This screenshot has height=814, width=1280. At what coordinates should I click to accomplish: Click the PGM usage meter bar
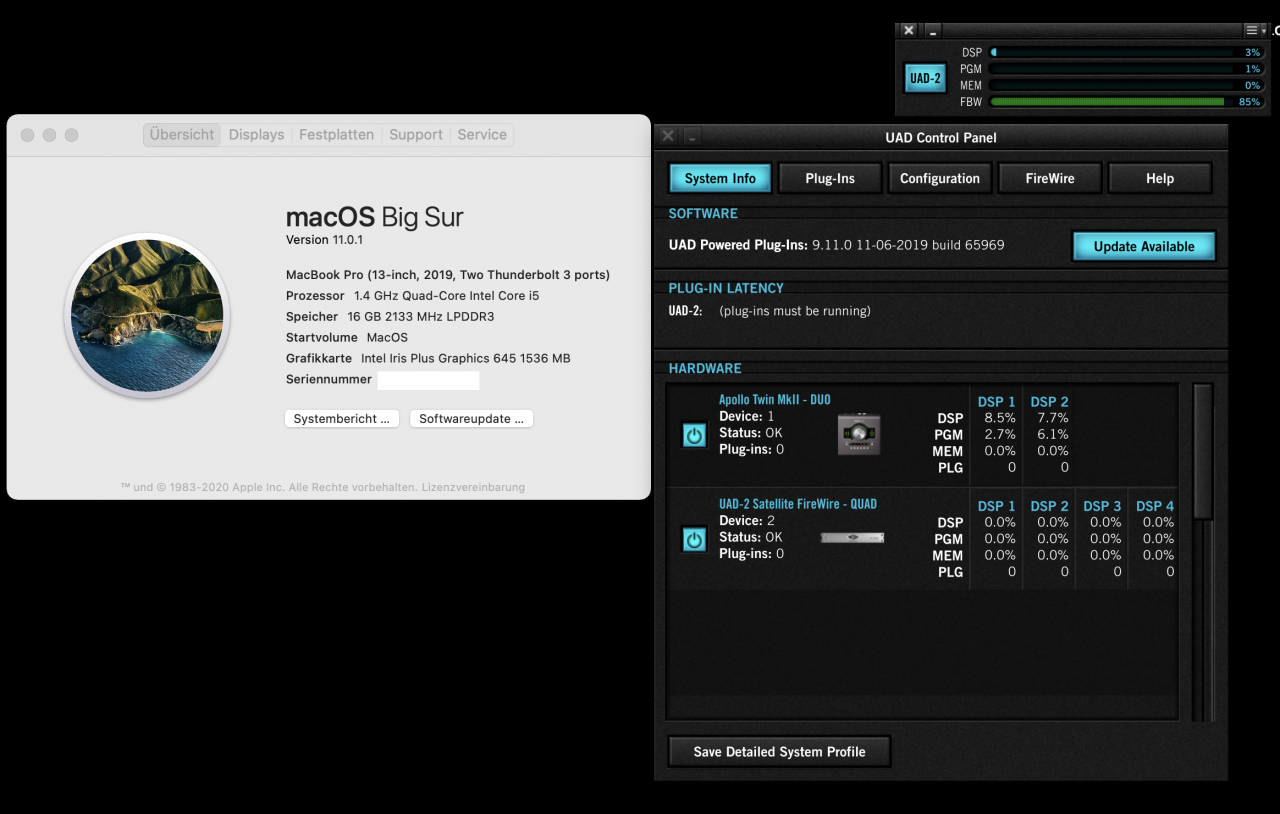[x=1126, y=69]
